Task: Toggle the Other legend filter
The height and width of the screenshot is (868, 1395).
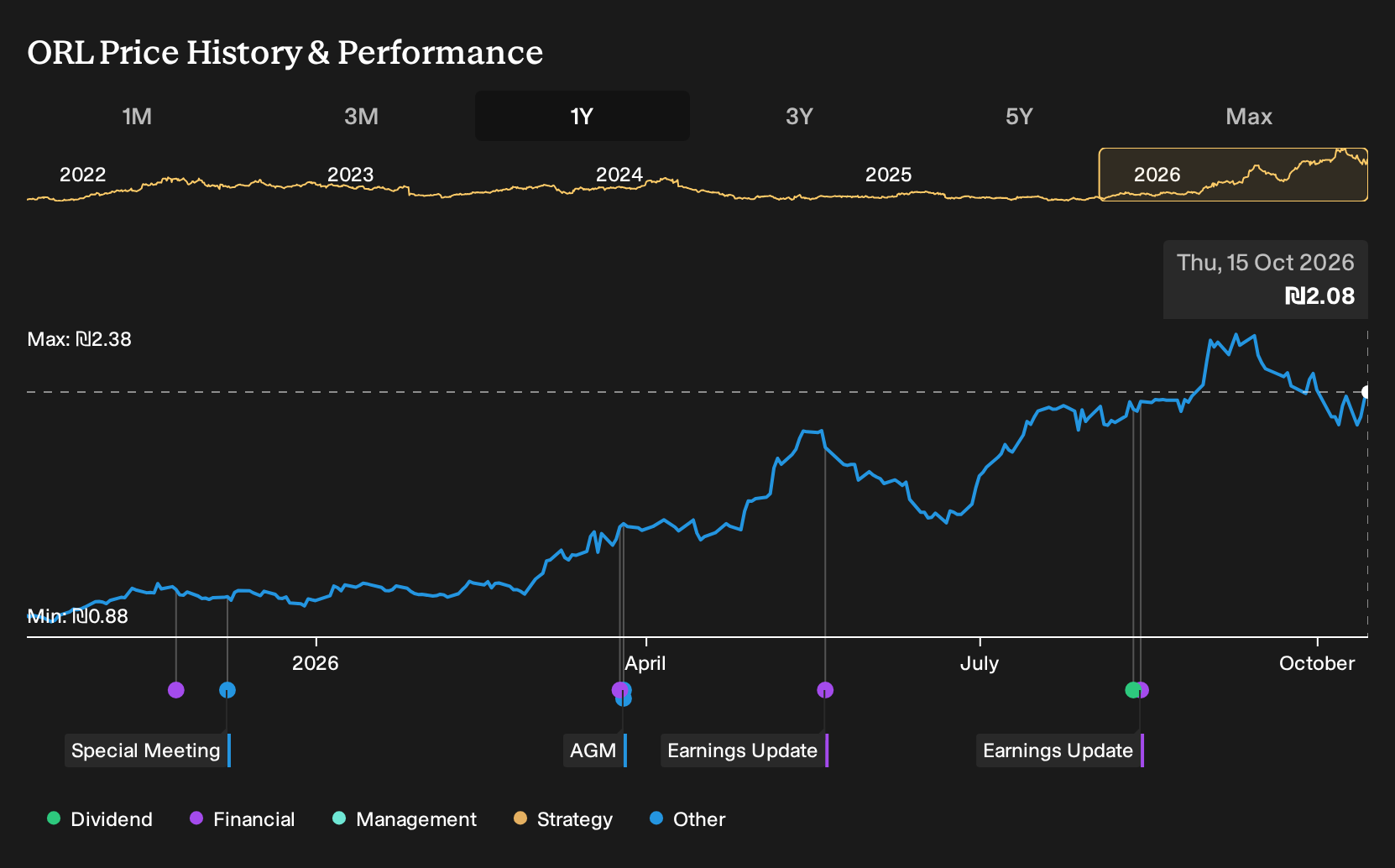Action: click(687, 819)
